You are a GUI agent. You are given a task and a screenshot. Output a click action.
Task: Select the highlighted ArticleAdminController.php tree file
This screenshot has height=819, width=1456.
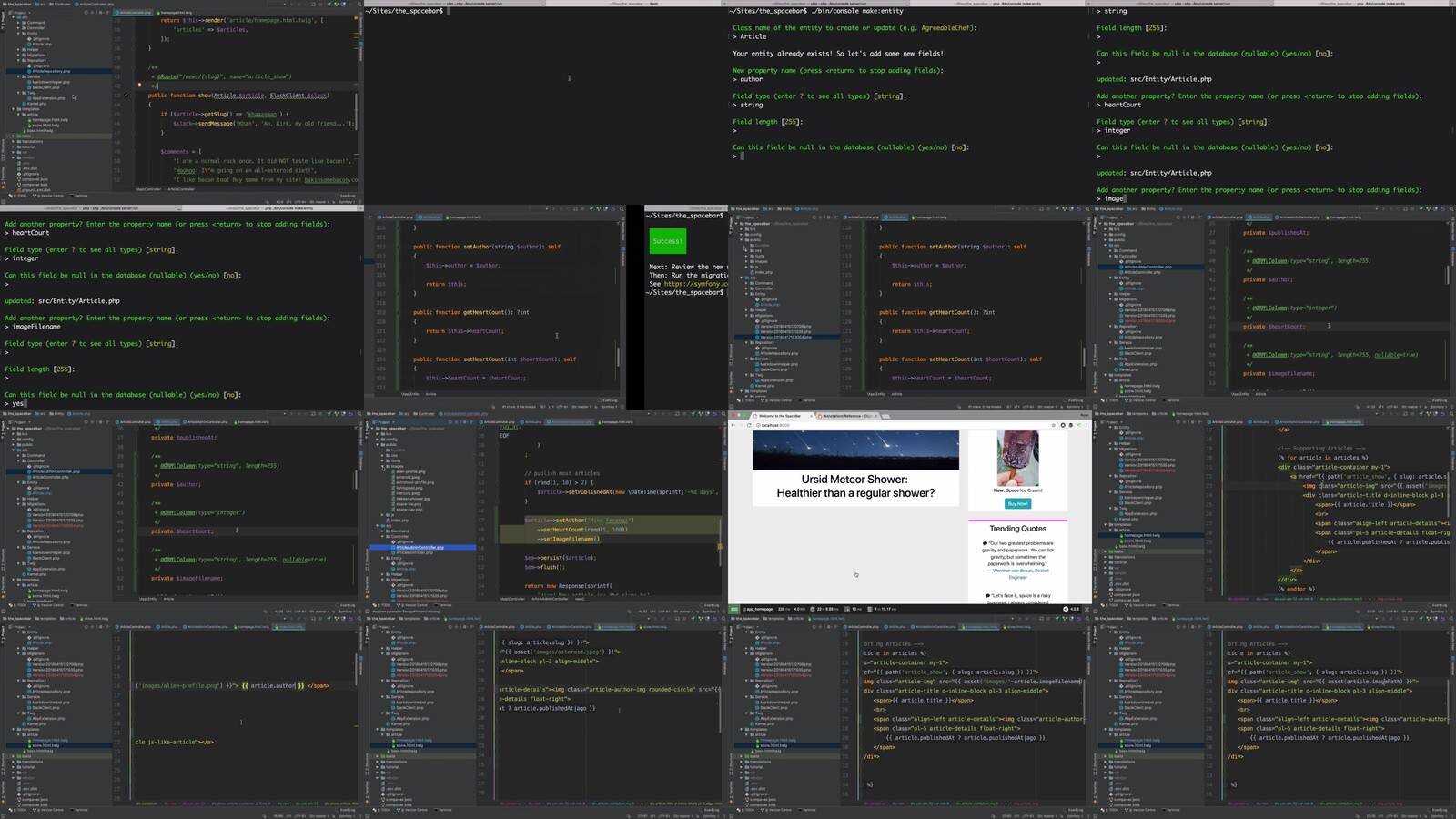(420, 548)
